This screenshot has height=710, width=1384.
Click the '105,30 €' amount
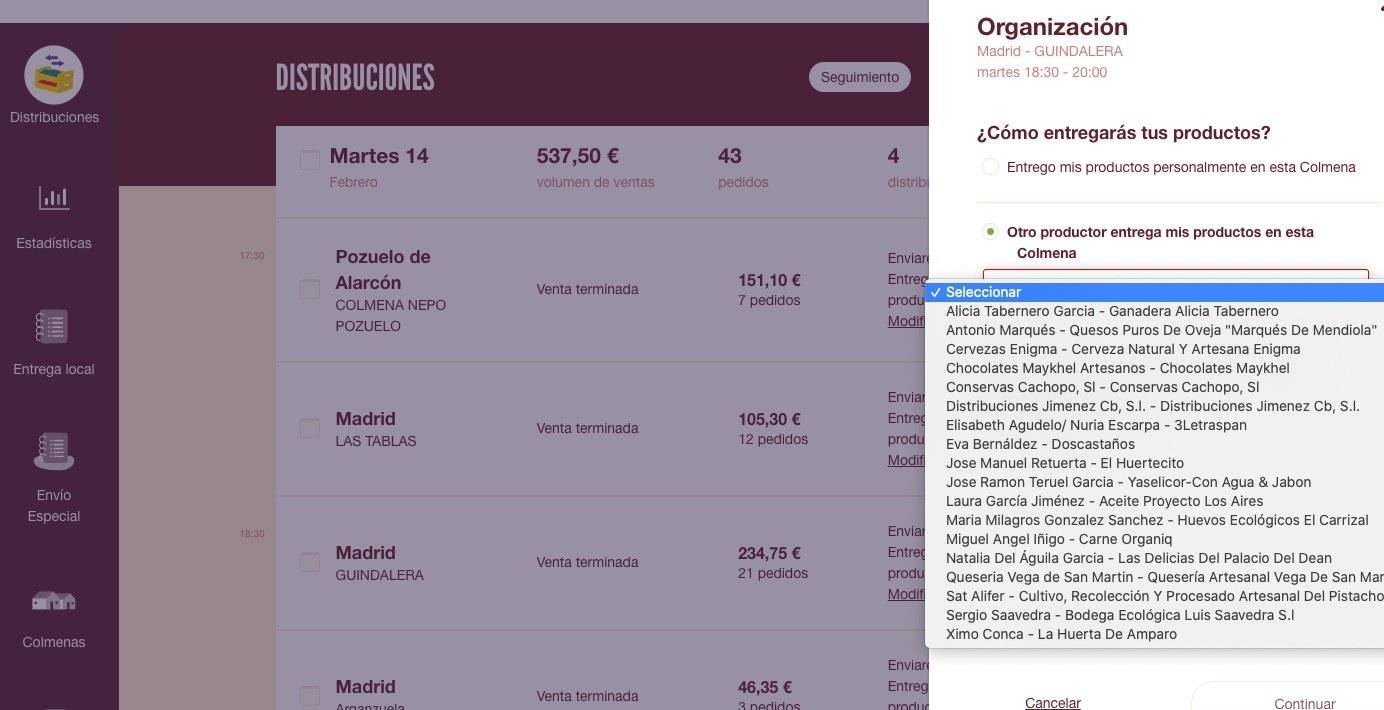(x=770, y=420)
